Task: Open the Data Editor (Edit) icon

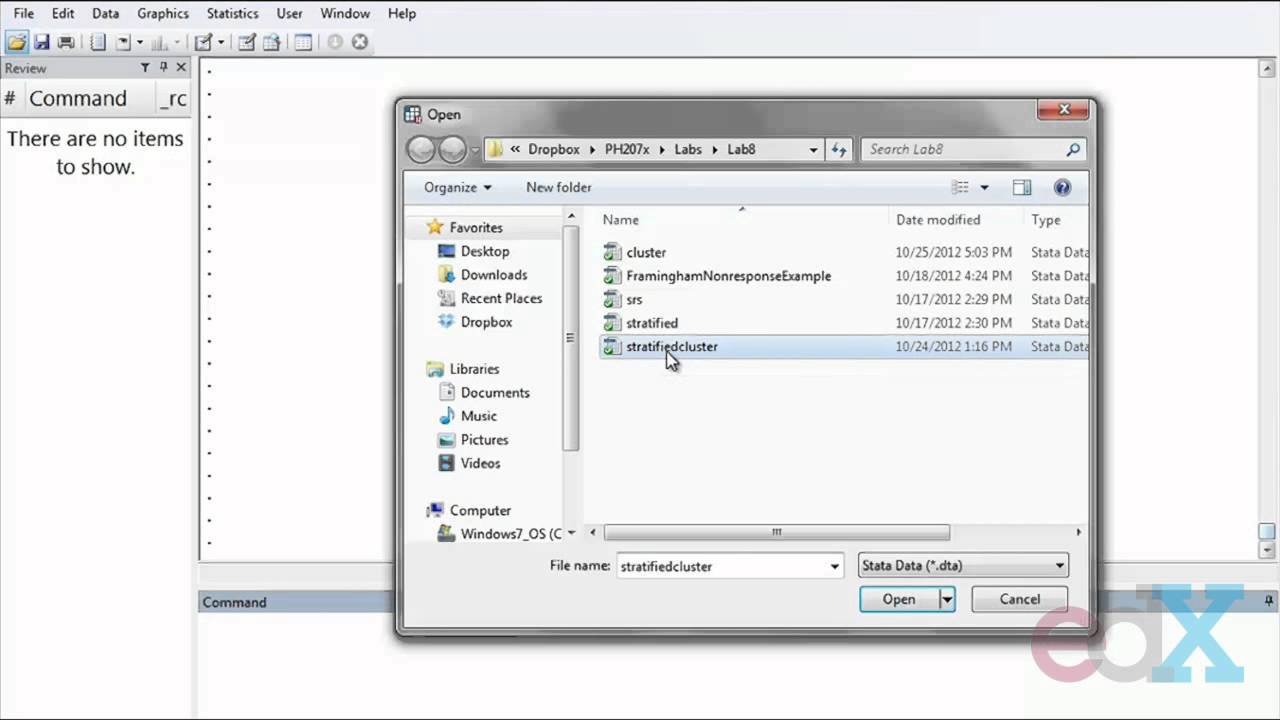Action: [247, 42]
